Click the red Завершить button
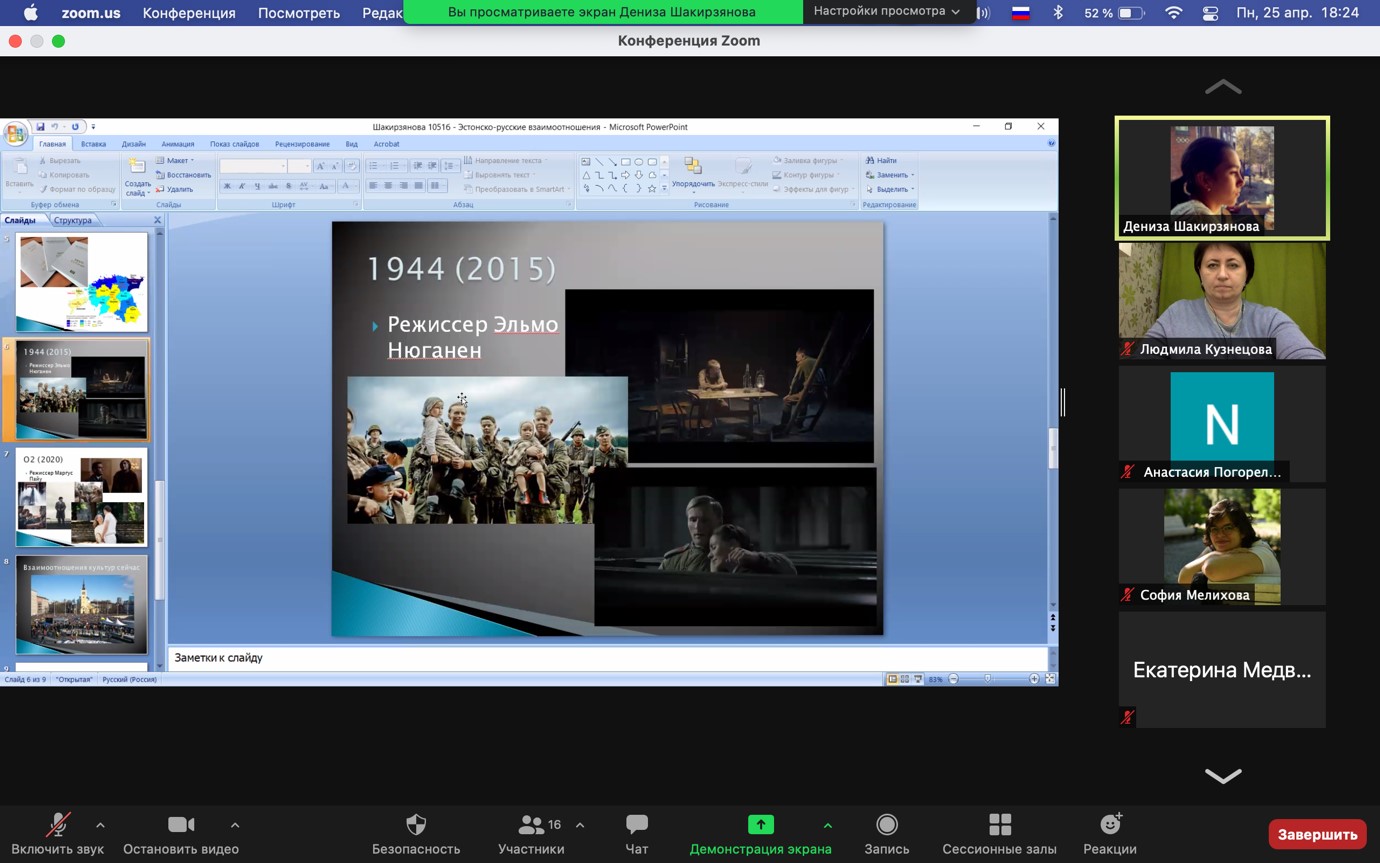Viewport: 1380px width, 863px height. point(1317,834)
